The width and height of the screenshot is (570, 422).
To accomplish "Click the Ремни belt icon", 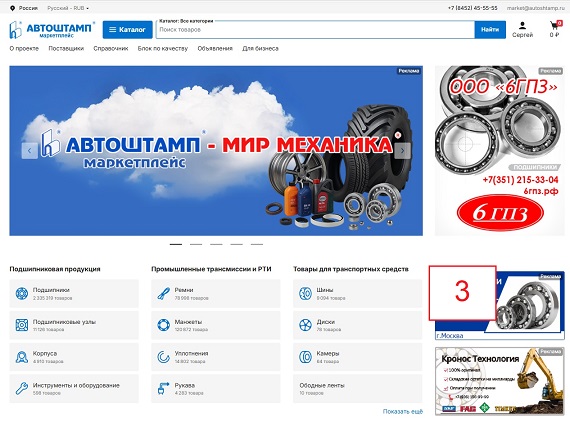I will tap(163, 293).
